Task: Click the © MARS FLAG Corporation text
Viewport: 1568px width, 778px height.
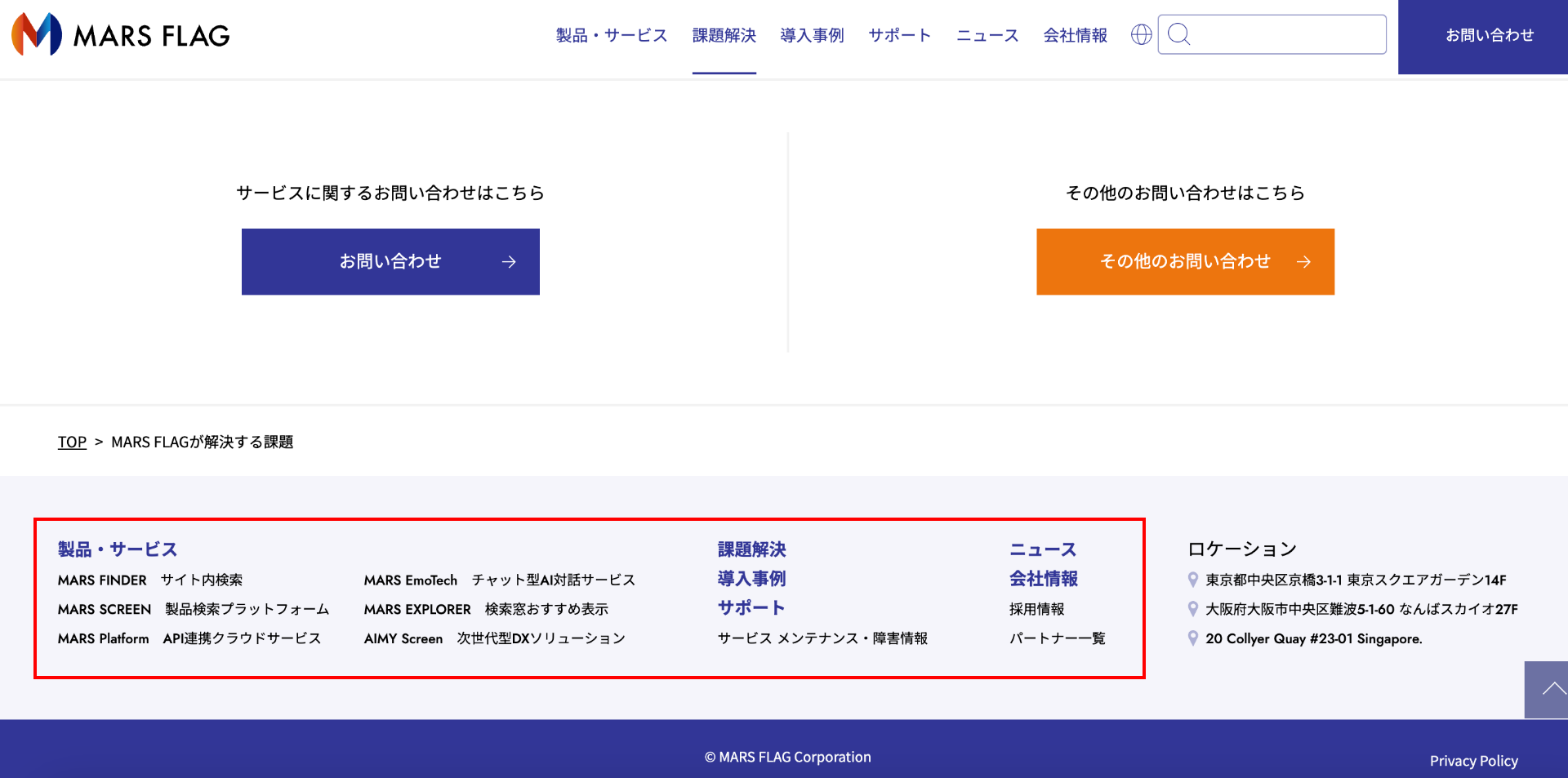Action: pyautogui.click(x=788, y=757)
